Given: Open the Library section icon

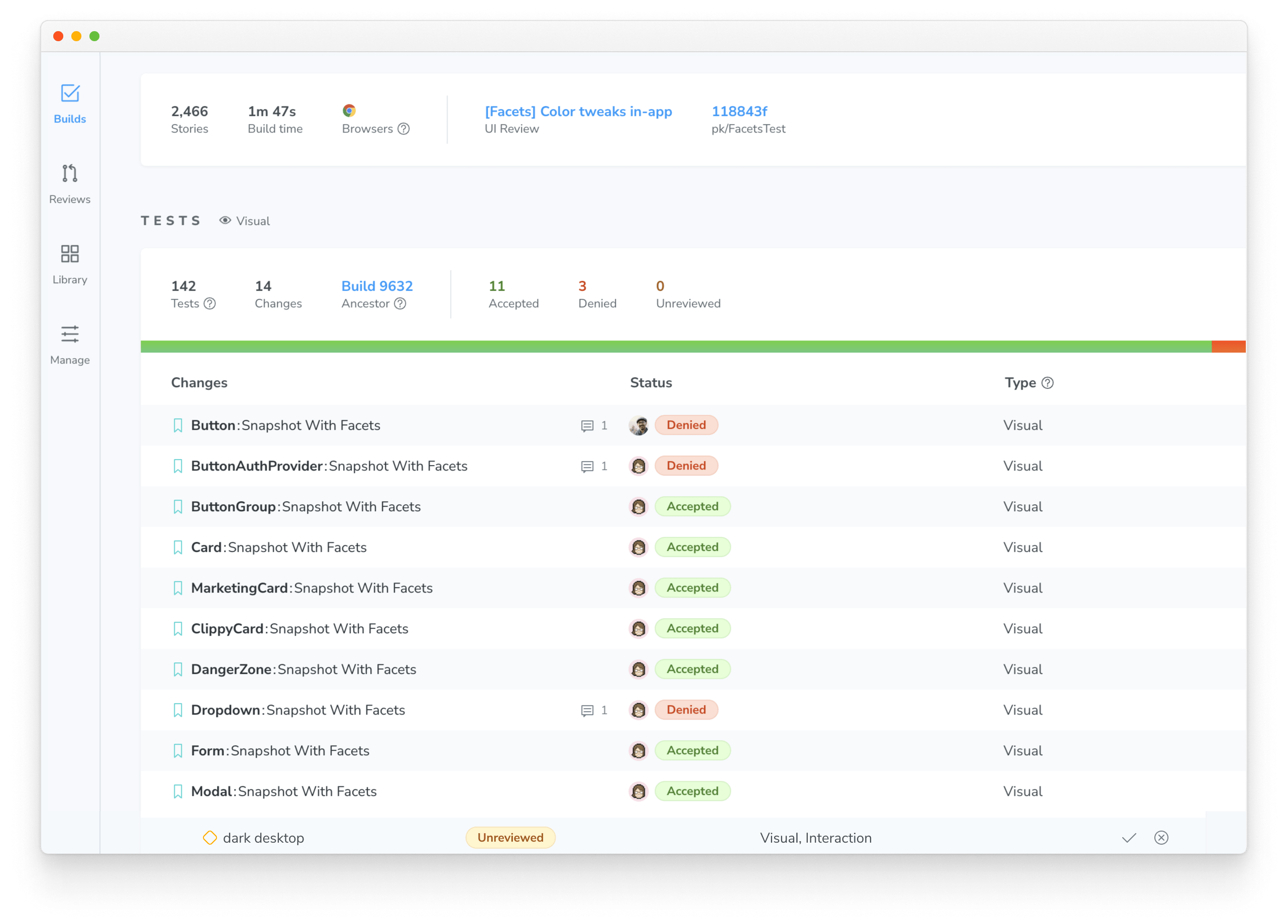Looking at the screenshot, I should [69, 254].
